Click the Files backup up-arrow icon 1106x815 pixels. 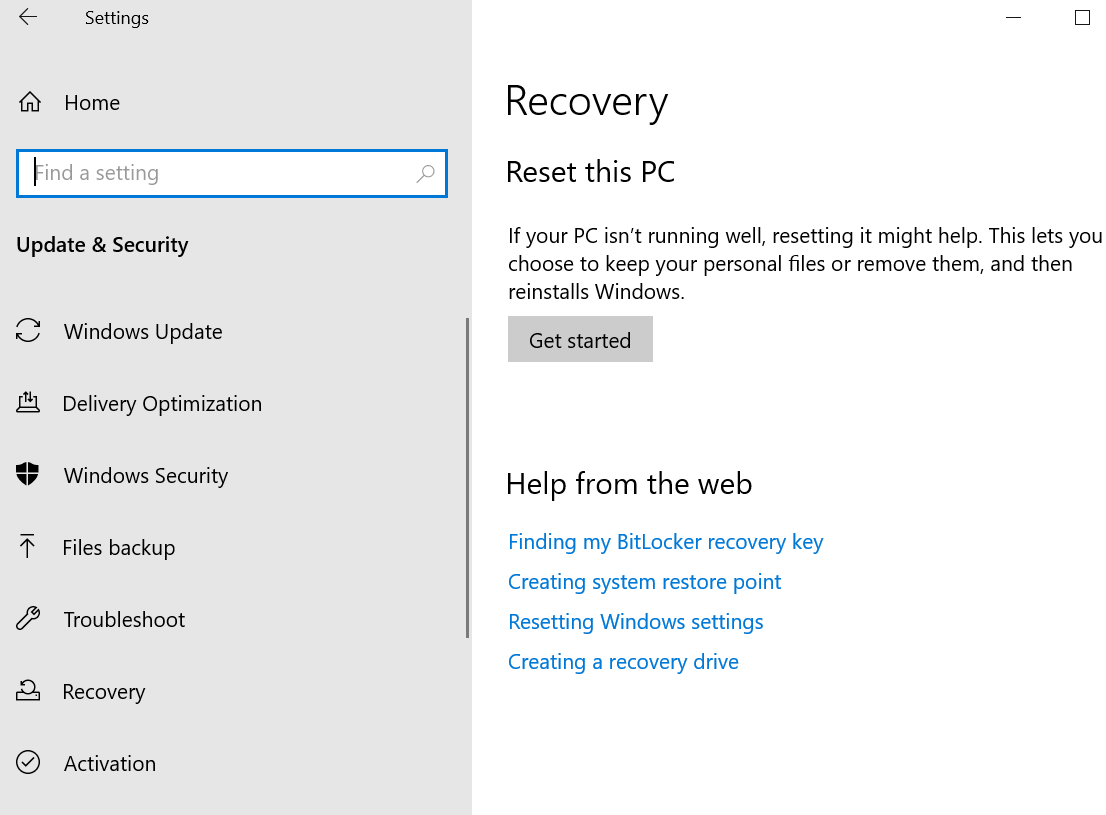point(27,546)
